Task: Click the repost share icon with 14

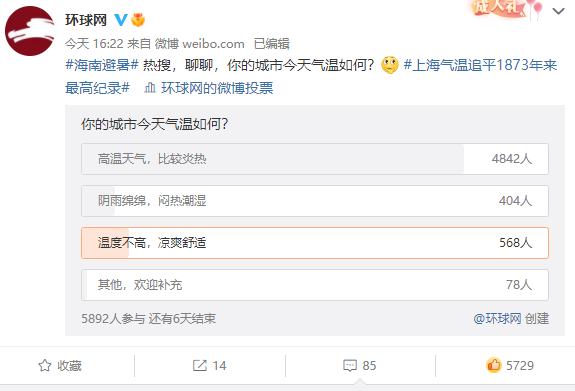Action: pyautogui.click(x=200, y=365)
